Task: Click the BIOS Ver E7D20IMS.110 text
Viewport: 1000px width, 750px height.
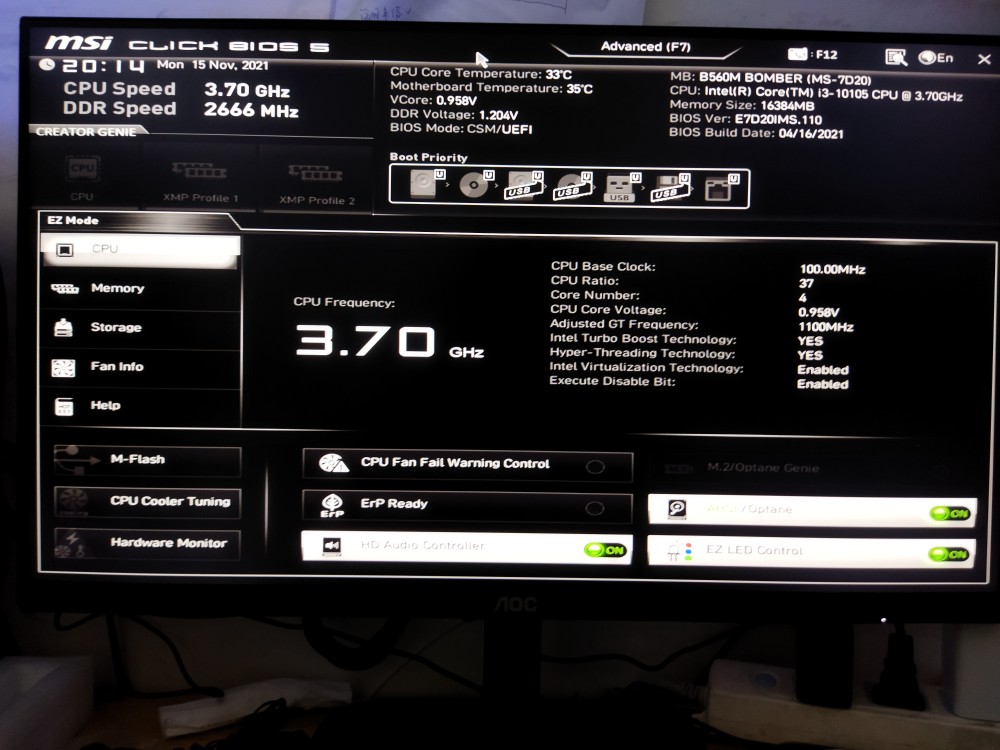Action: point(746,119)
